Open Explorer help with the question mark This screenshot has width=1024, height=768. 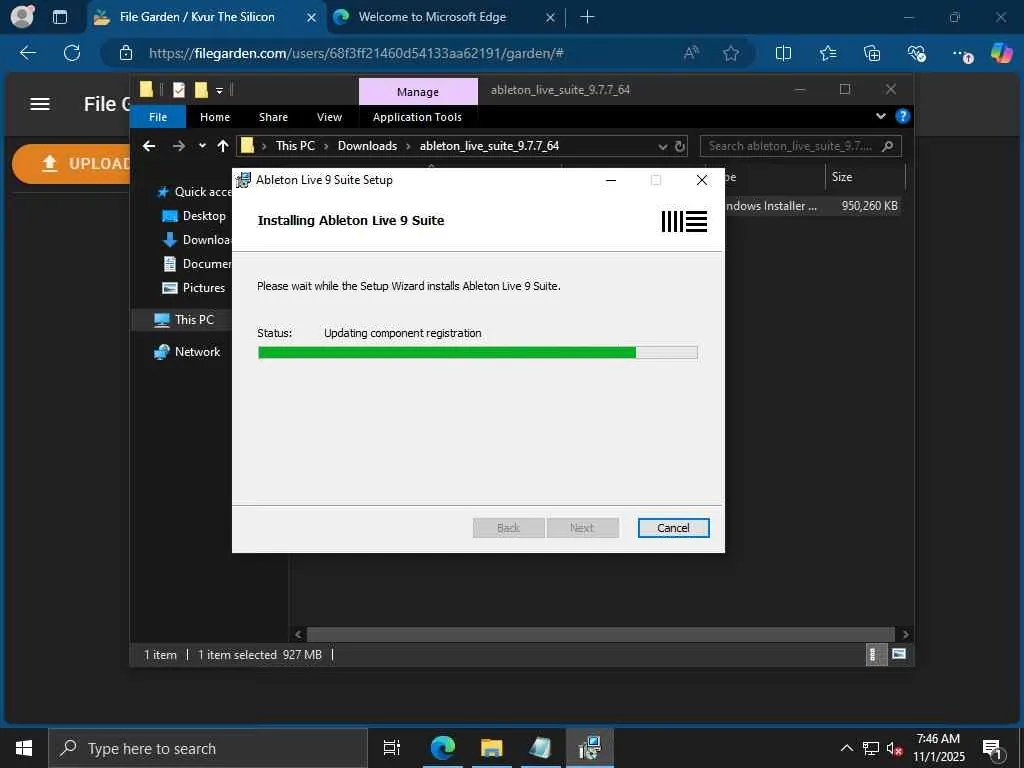pos(903,116)
